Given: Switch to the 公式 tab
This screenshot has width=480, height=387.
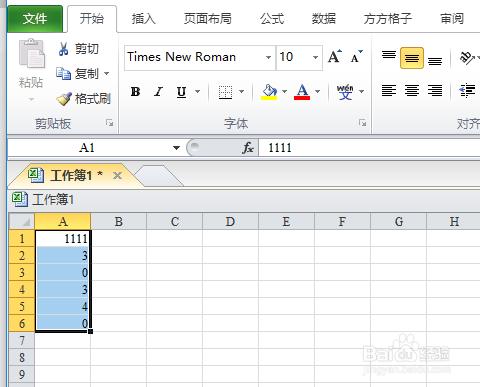Looking at the screenshot, I should [x=272, y=19].
